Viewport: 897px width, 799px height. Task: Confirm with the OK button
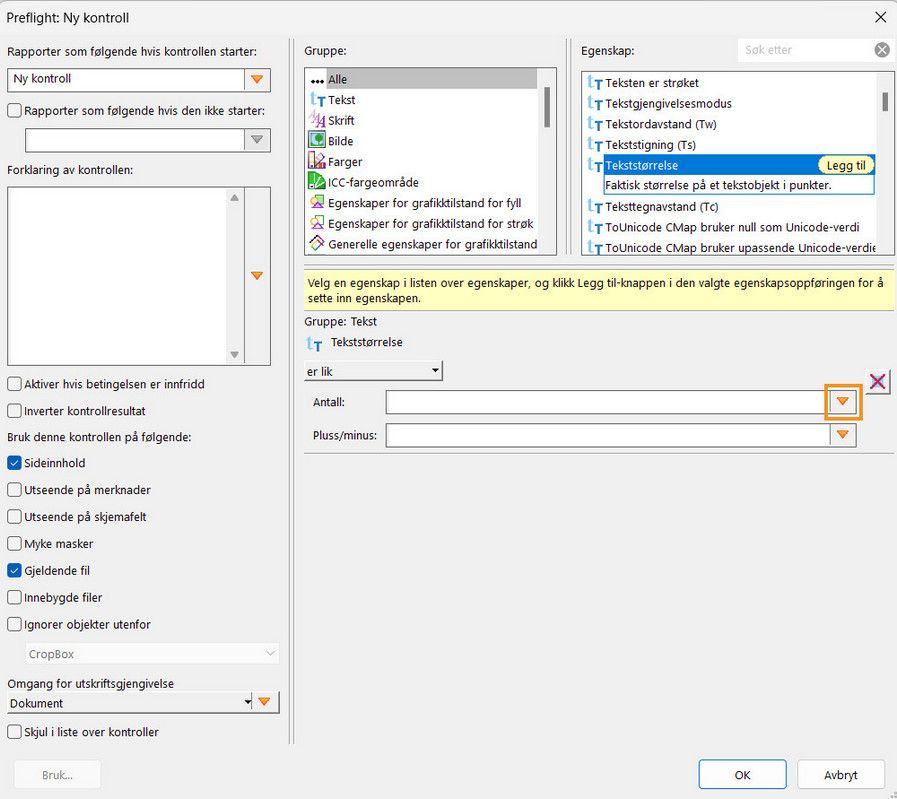[x=743, y=774]
